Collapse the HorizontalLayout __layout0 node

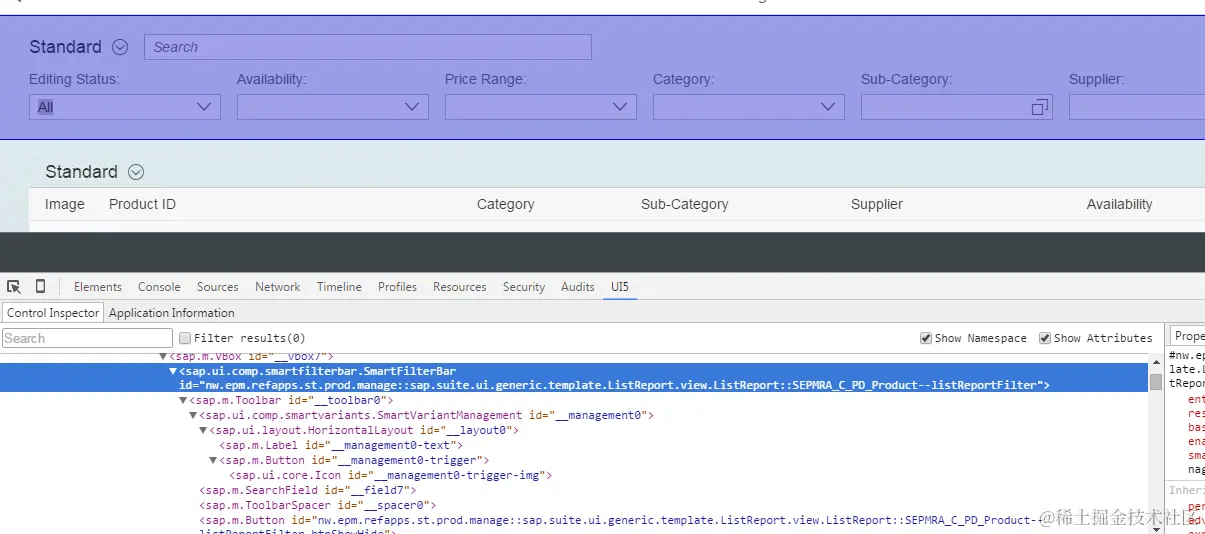[x=203, y=430]
